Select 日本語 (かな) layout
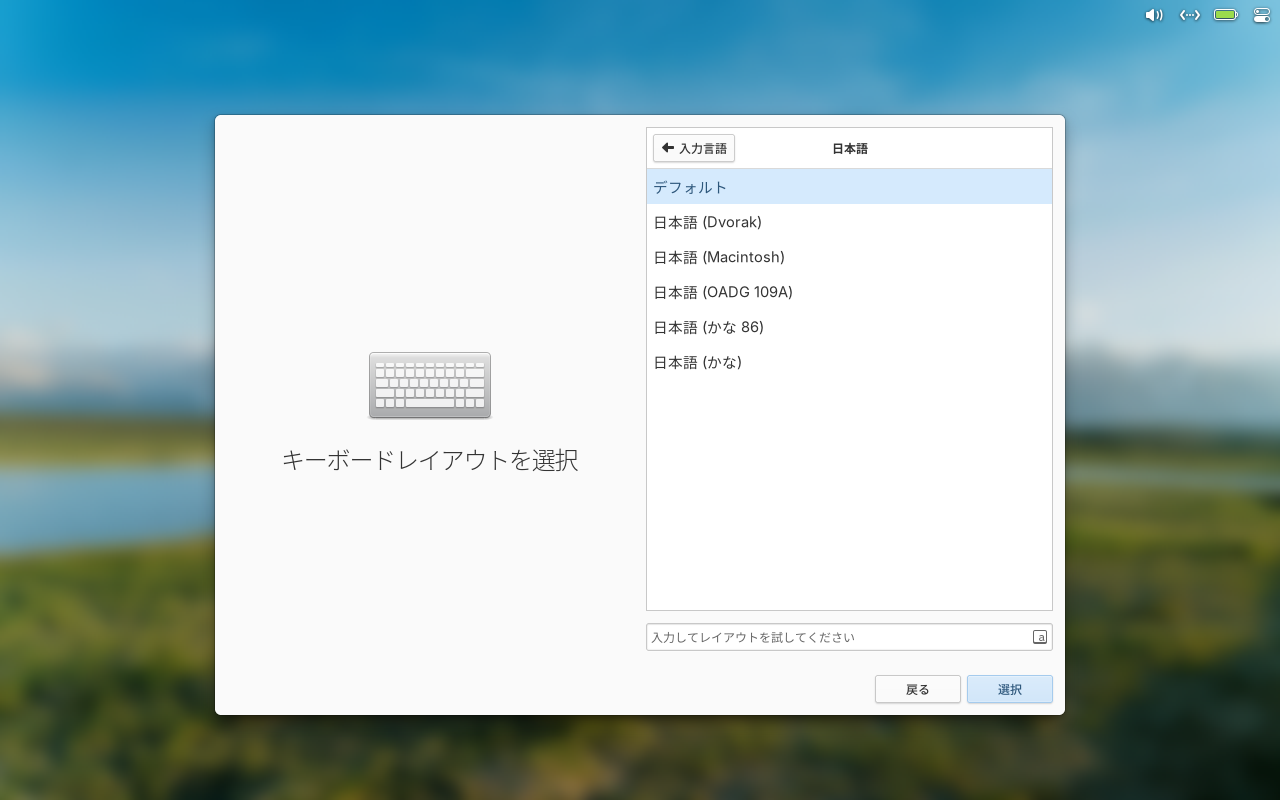This screenshot has width=1280, height=800. (849, 362)
